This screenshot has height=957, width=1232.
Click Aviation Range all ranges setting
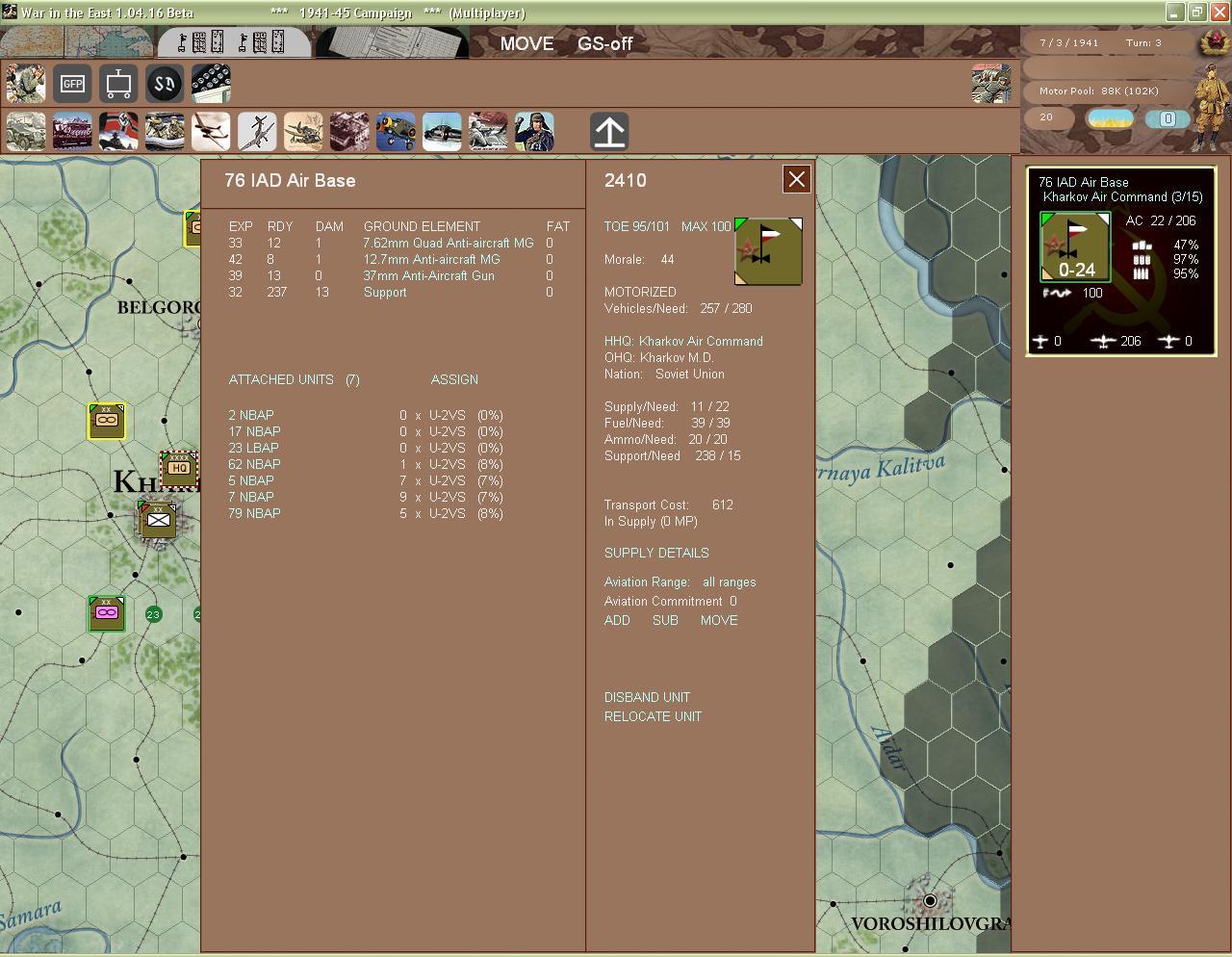tap(680, 582)
